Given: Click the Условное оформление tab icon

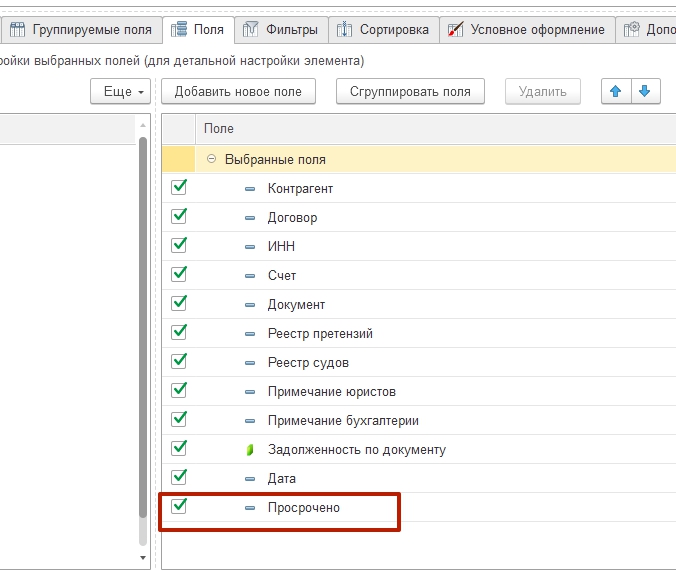Looking at the screenshot, I should (x=456, y=29).
